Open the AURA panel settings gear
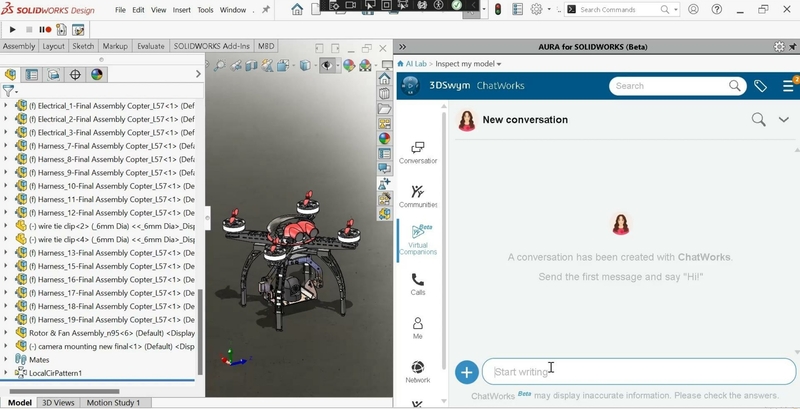800x409 pixels. tap(779, 47)
